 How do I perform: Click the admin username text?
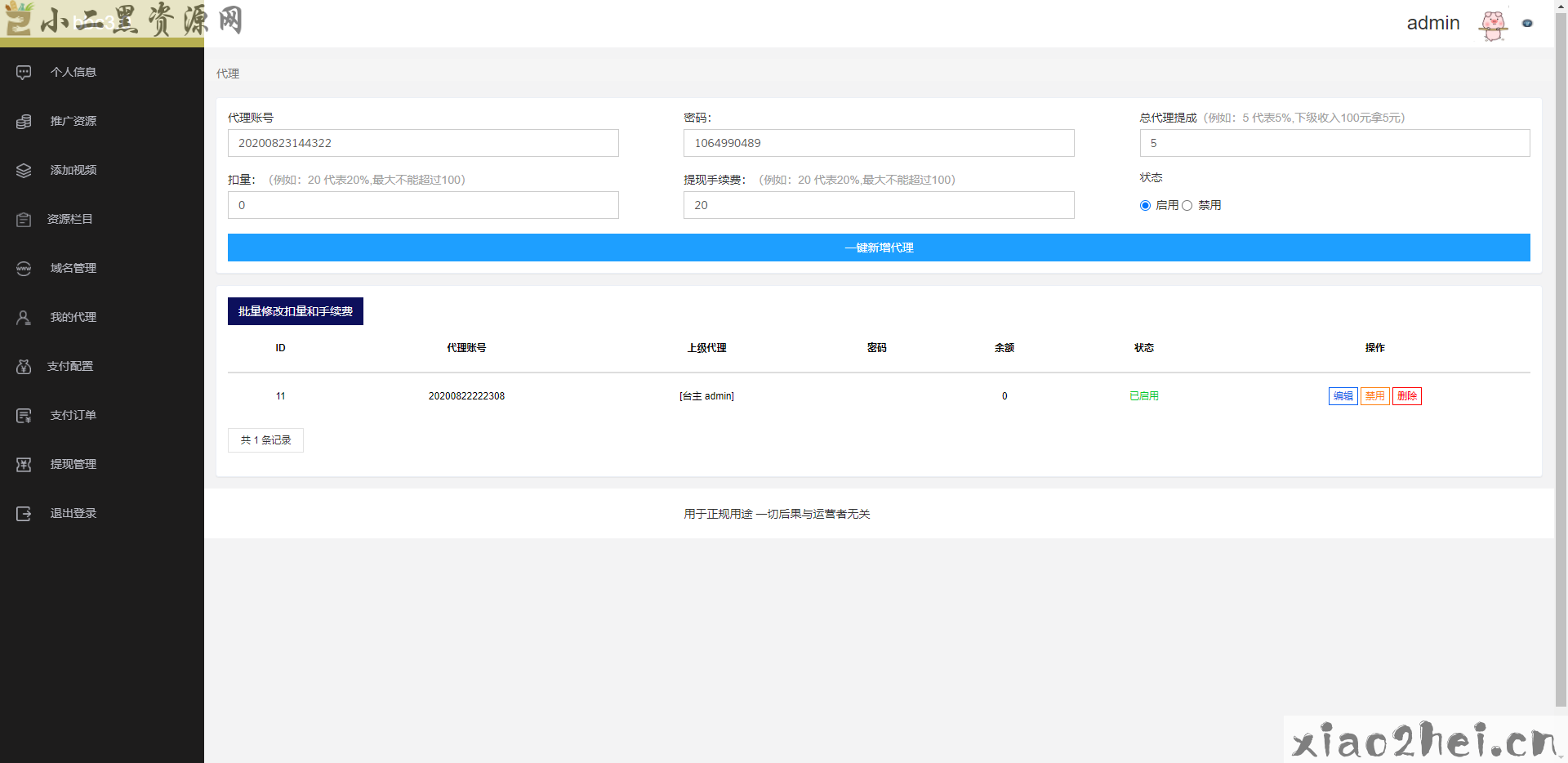click(1433, 23)
